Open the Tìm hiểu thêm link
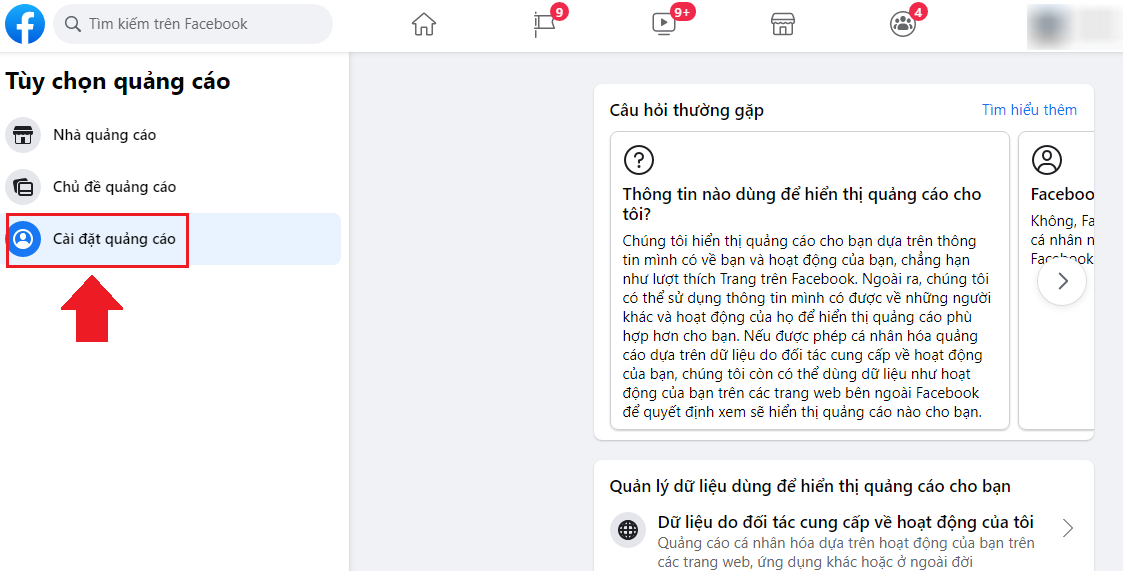The width and height of the screenshot is (1123, 571). (x=1029, y=110)
